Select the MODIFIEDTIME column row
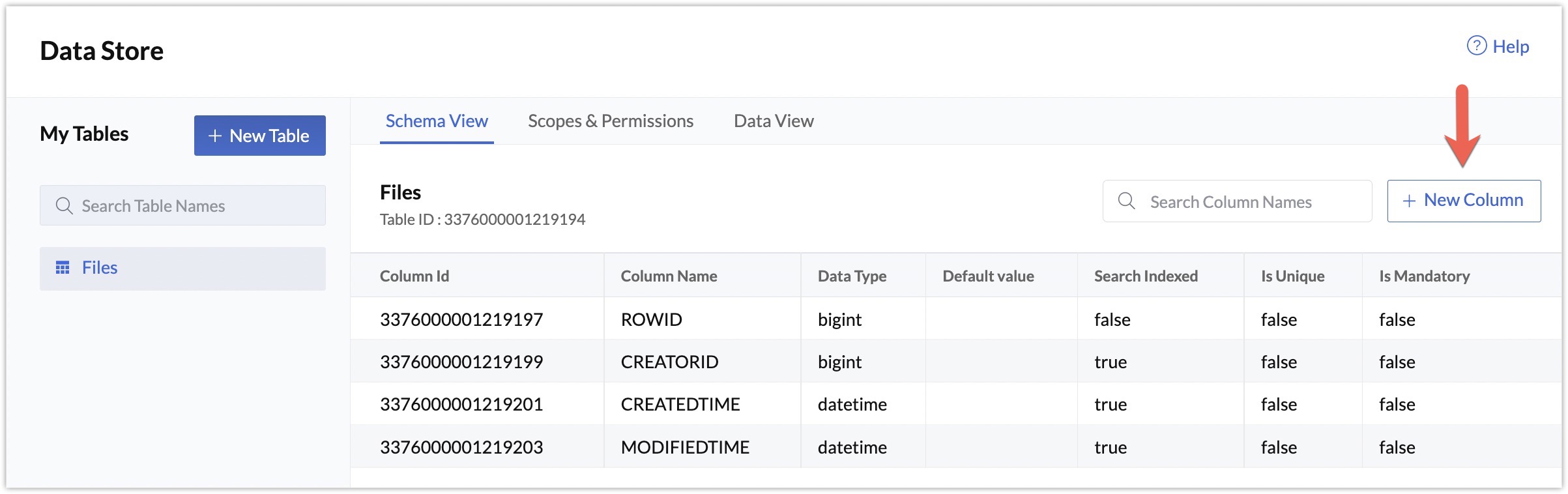Image resolution: width=1568 pixels, height=494 pixels. coord(685,447)
